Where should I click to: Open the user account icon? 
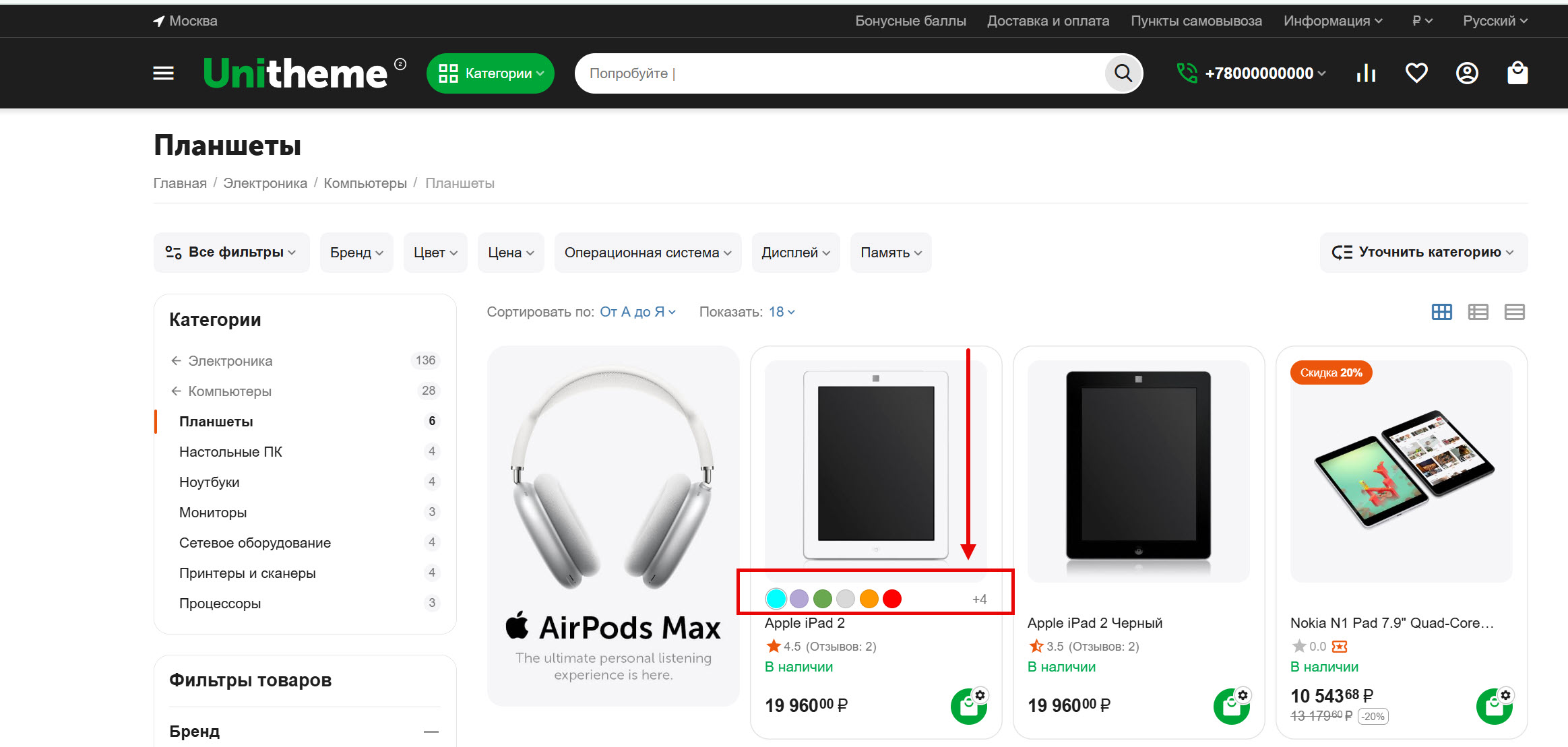pyautogui.click(x=1467, y=73)
